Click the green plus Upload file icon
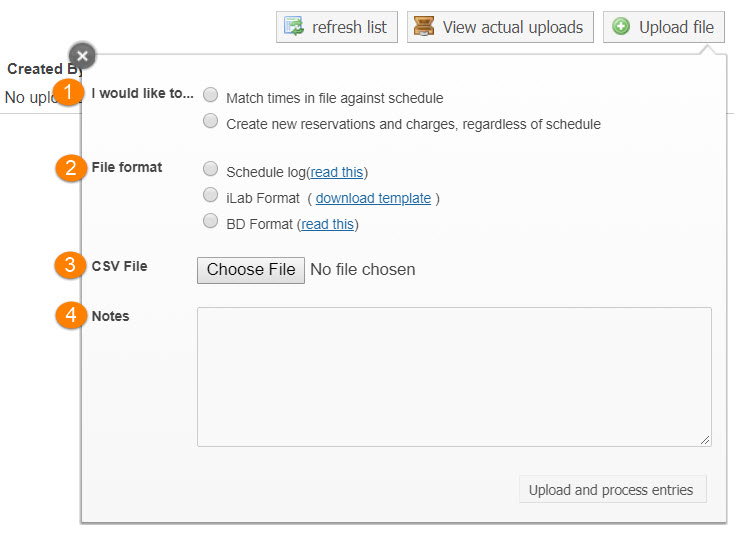 621,27
